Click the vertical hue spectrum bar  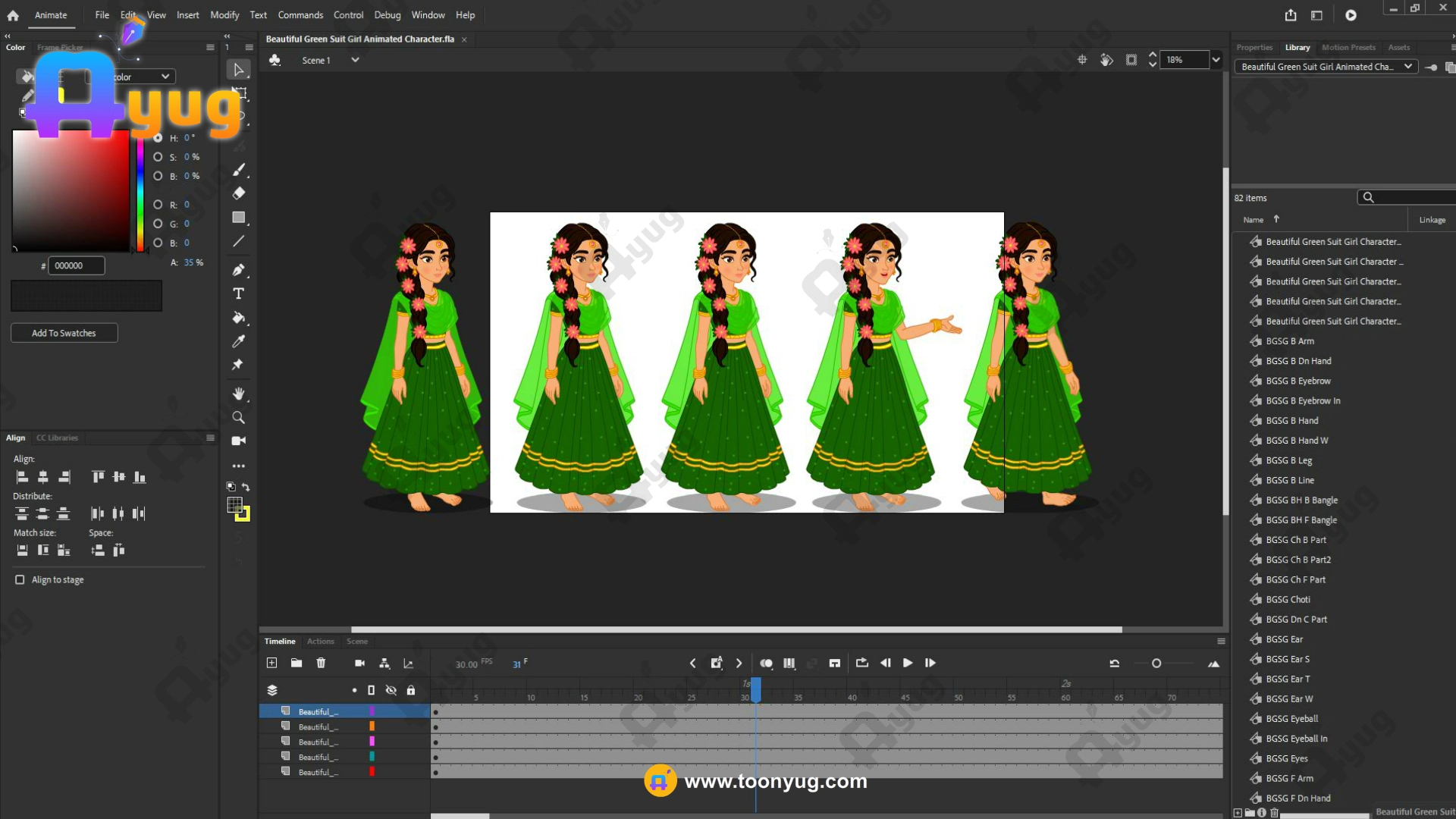pyautogui.click(x=140, y=193)
